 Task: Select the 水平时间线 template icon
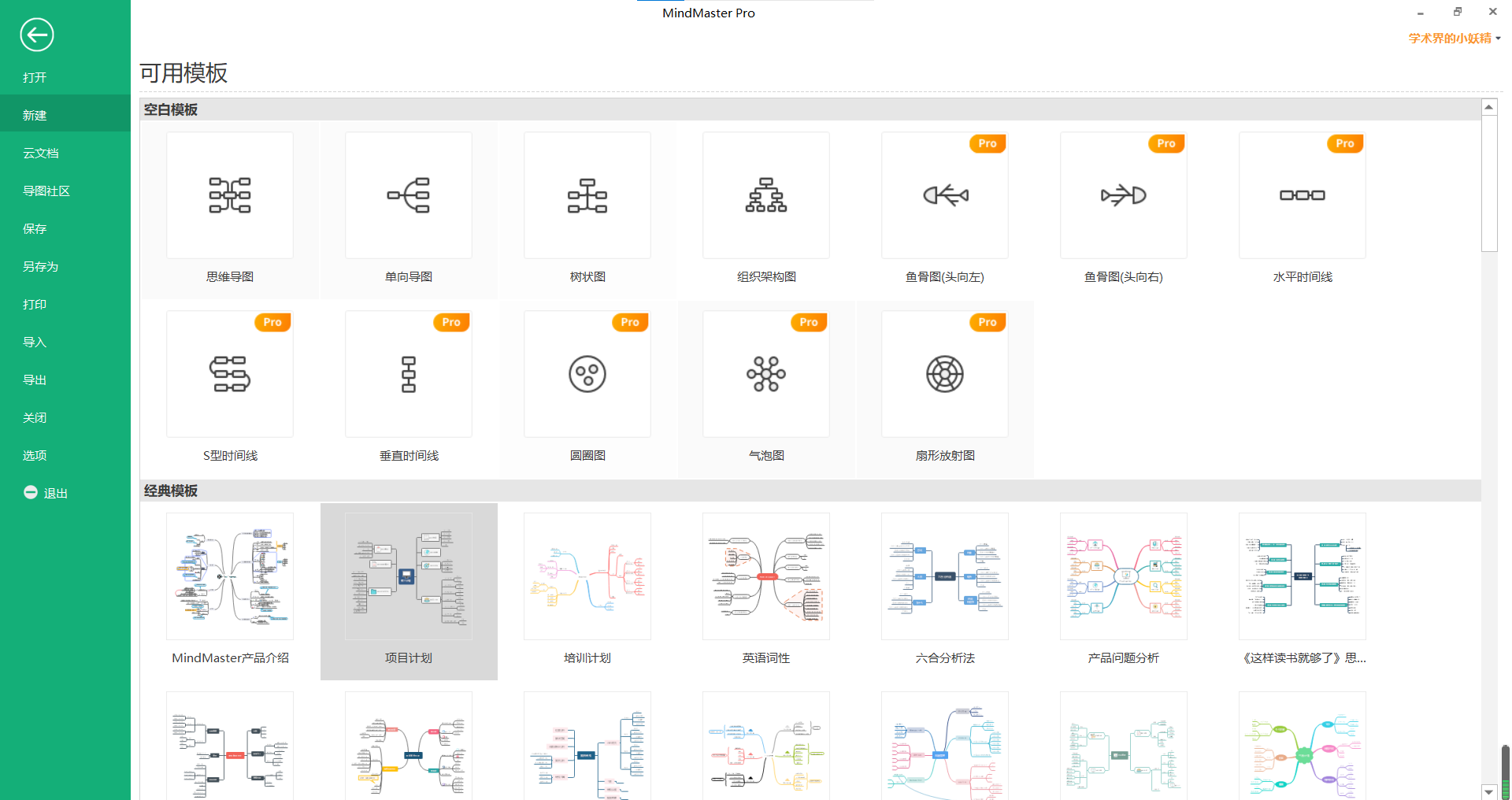pos(1303,195)
